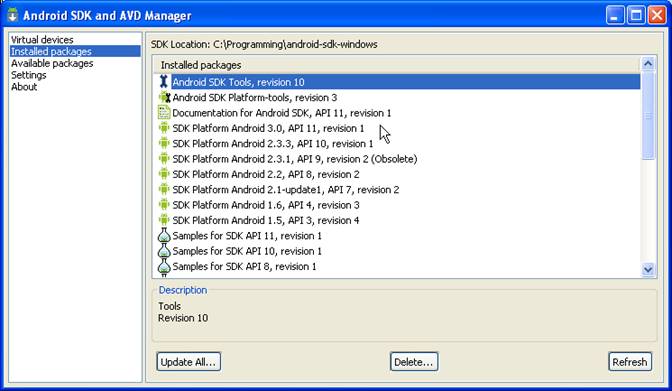Screen dimensions: 672x391
Task: Click the scroll up arrow of the packages list
Action: 648,64
